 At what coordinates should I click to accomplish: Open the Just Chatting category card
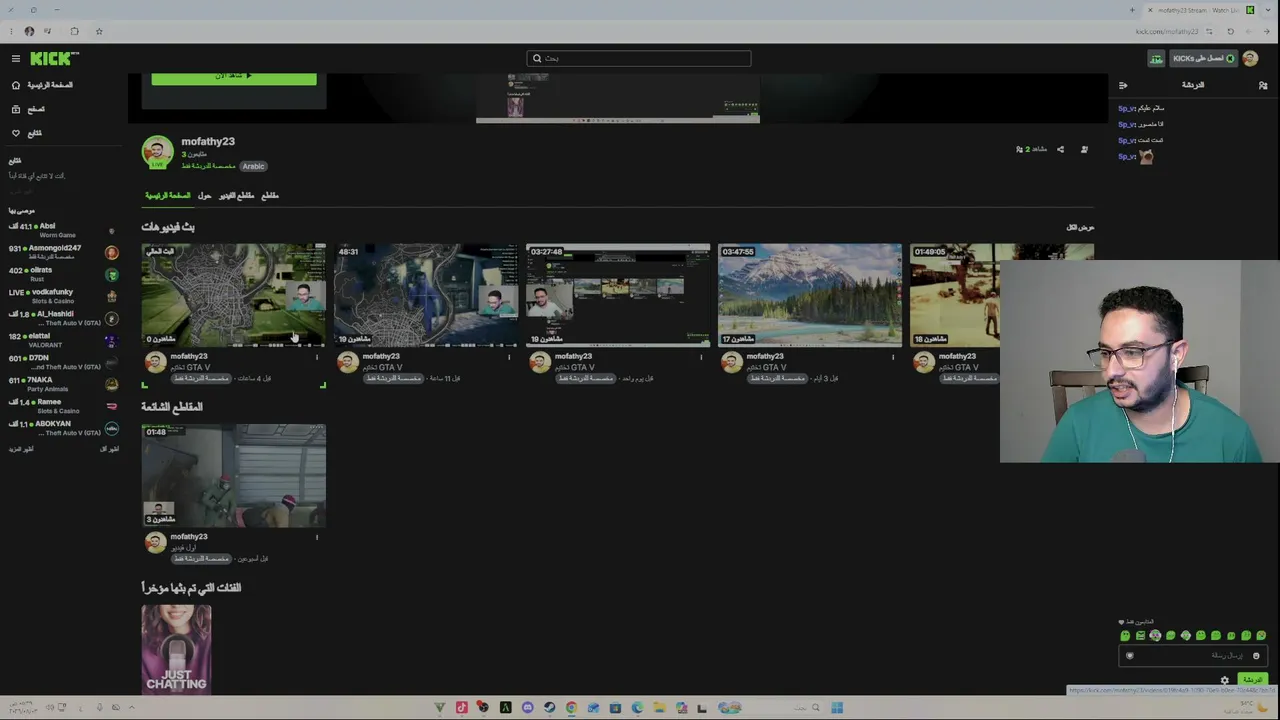[x=176, y=649]
